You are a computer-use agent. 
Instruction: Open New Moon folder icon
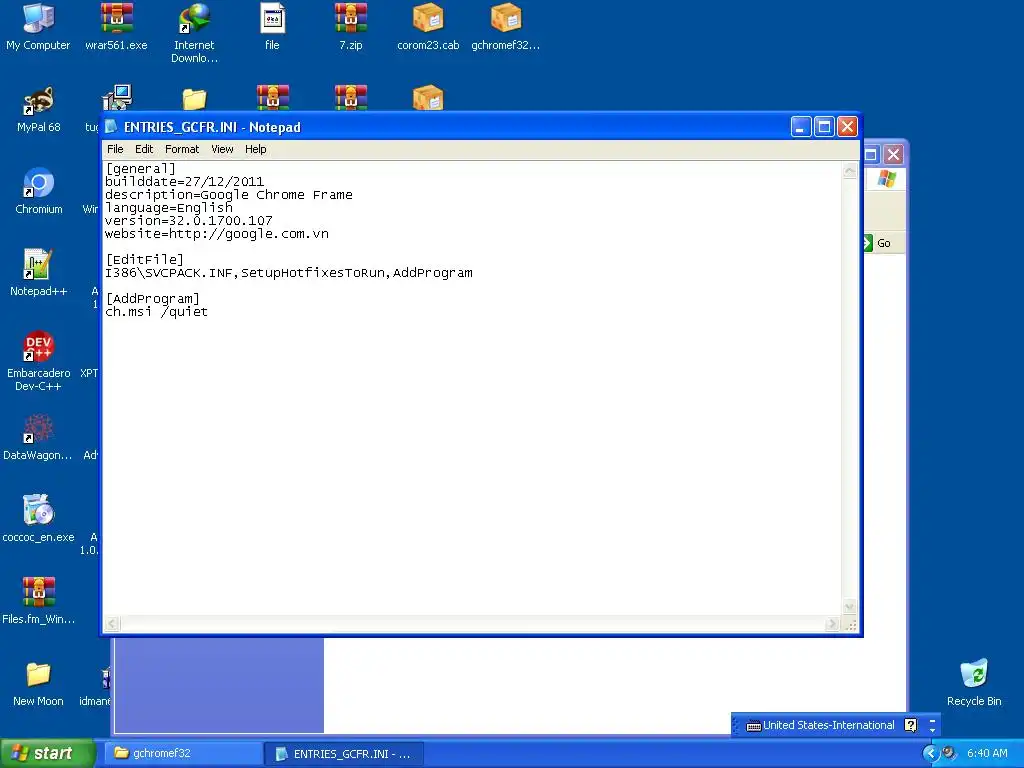(x=38, y=683)
